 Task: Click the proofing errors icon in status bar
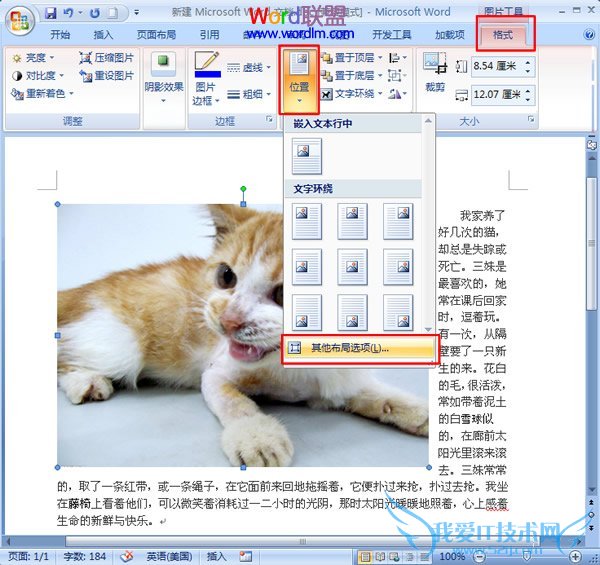point(127,556)
